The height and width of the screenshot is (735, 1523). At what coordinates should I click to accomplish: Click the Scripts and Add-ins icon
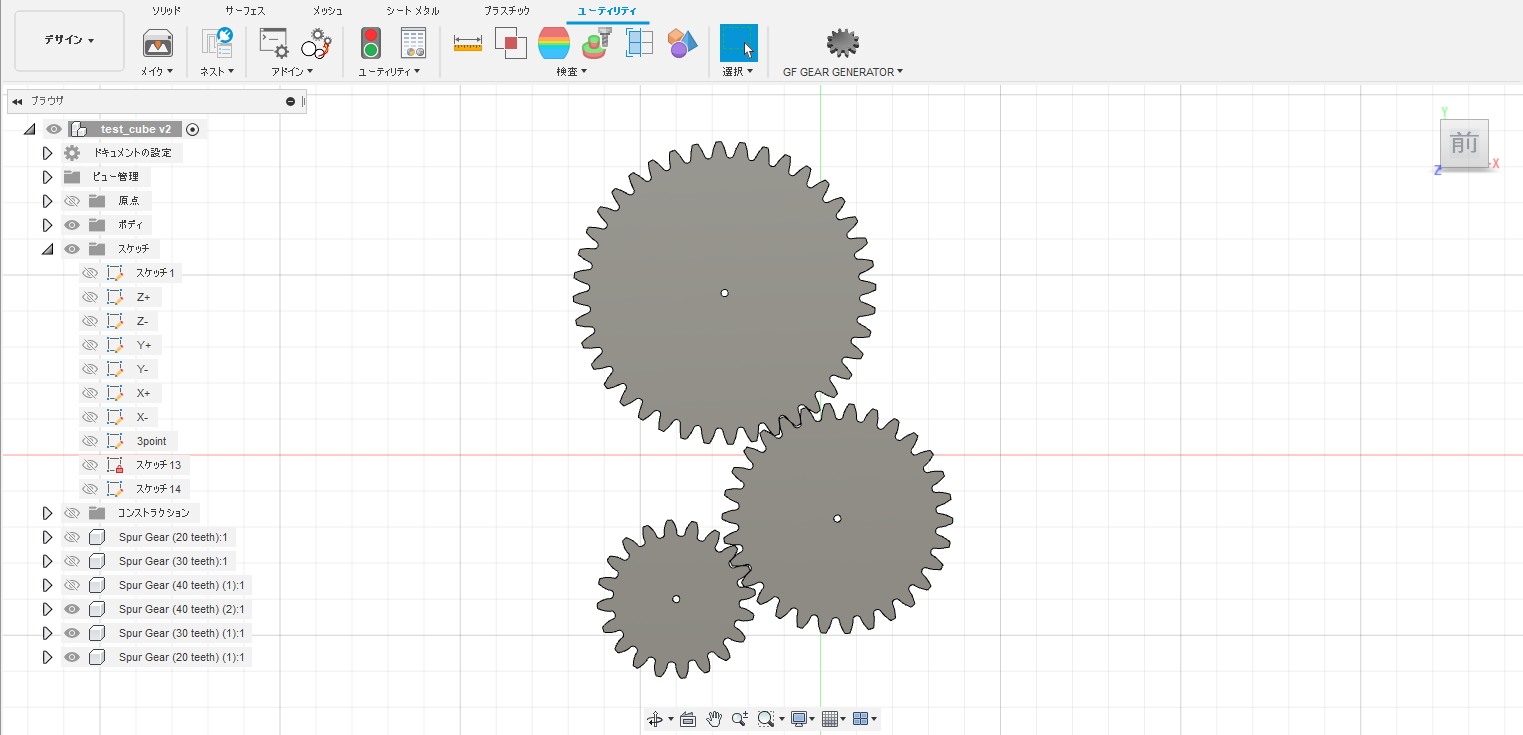point(274,43)
